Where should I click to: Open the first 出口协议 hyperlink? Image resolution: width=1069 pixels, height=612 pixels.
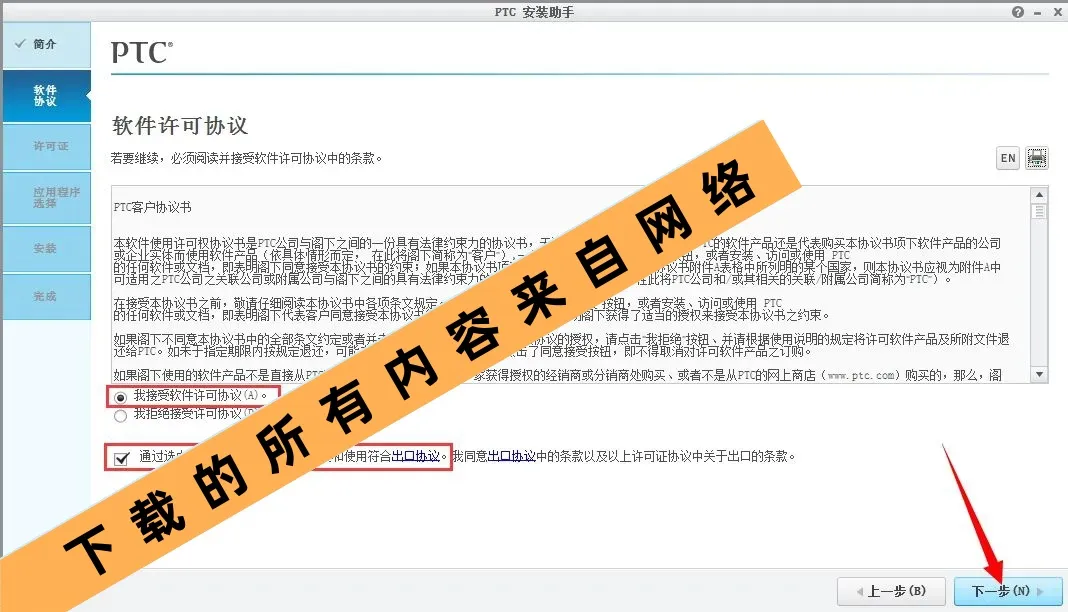(x=416, y=456)
